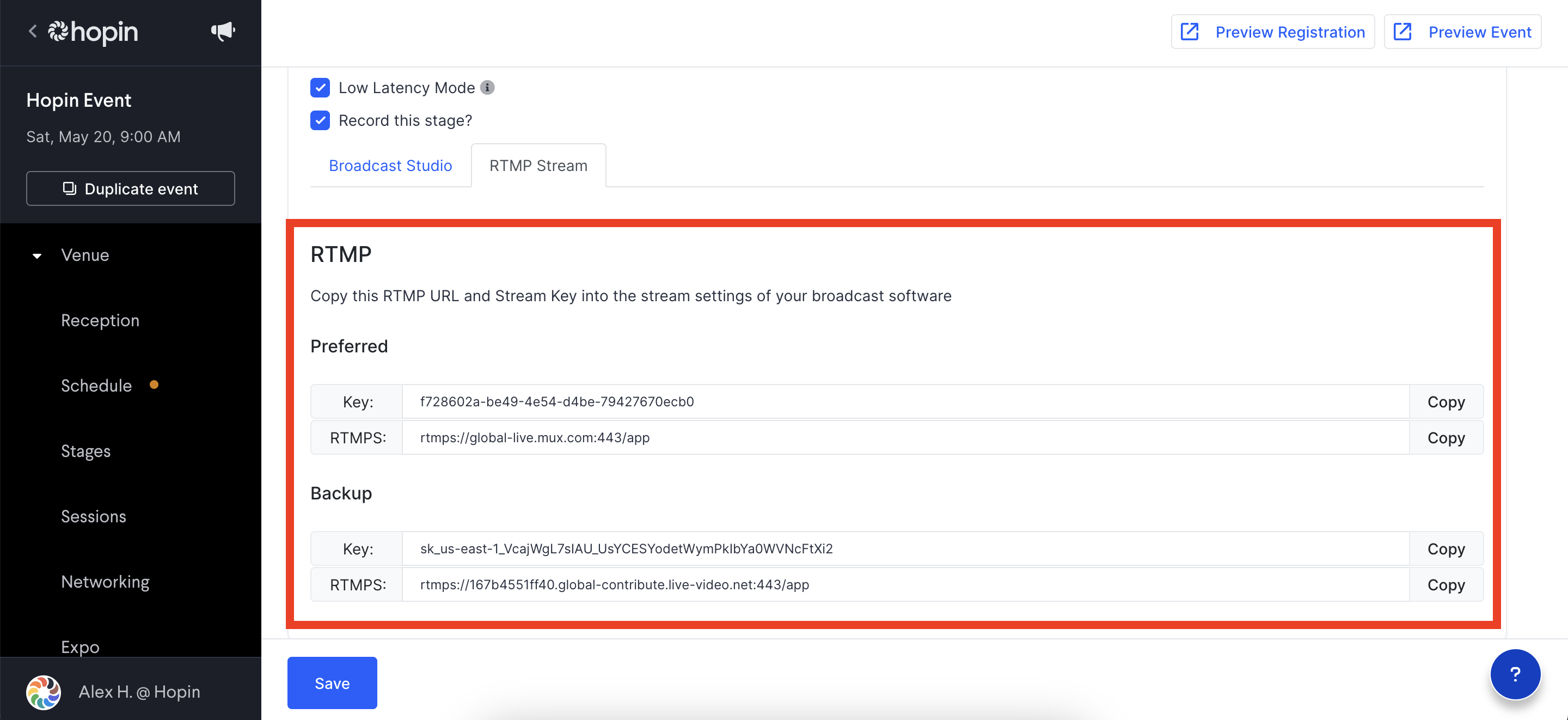Go to Stages in the sidebar
Image resolution: width=1568 pixels, height=720 pixels.
coord(86,451)
